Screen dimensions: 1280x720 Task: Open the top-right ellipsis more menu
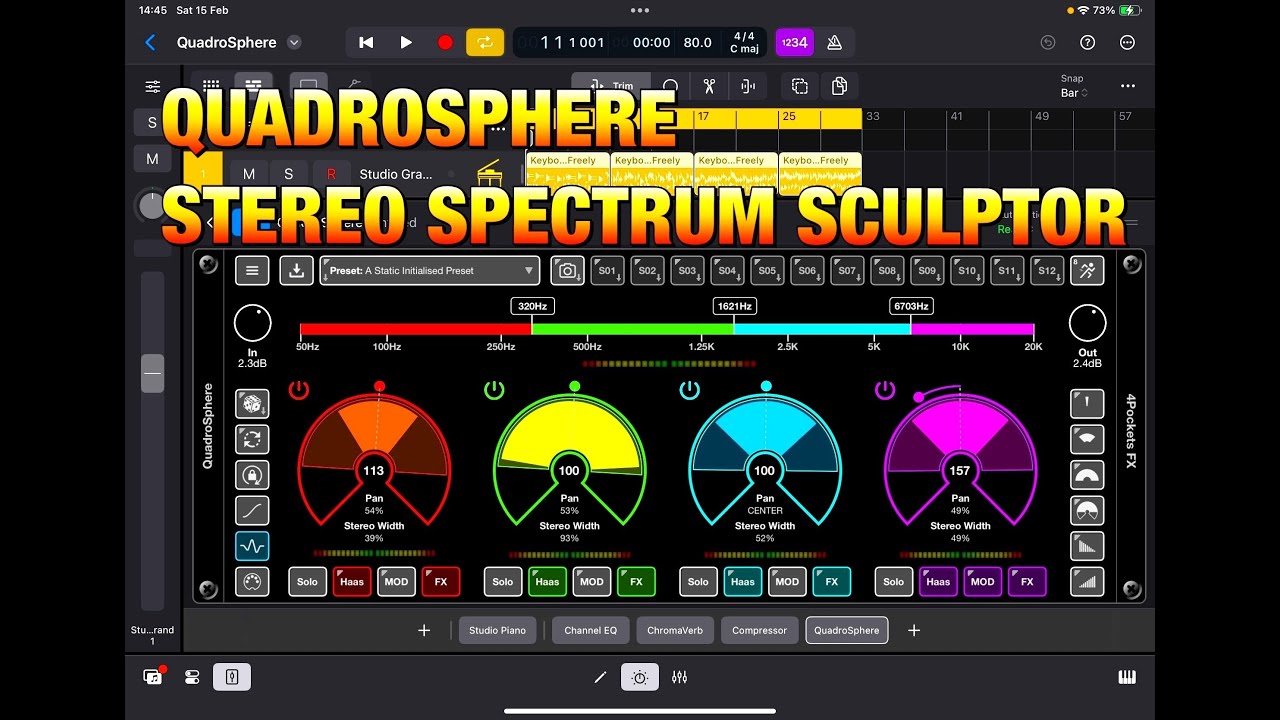click(1128, 42)
